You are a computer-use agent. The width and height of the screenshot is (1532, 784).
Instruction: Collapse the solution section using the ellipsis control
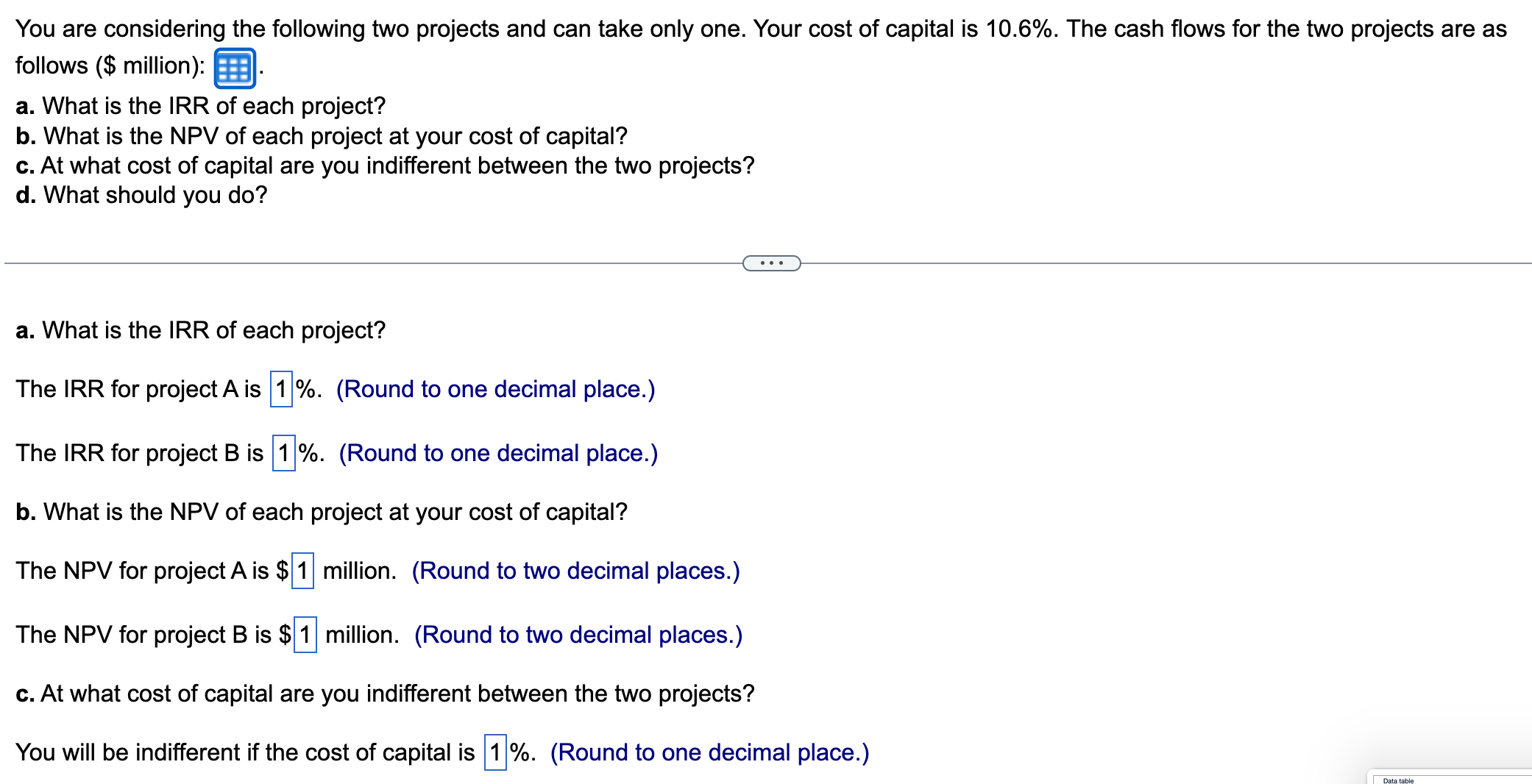[x=770, y=261]
